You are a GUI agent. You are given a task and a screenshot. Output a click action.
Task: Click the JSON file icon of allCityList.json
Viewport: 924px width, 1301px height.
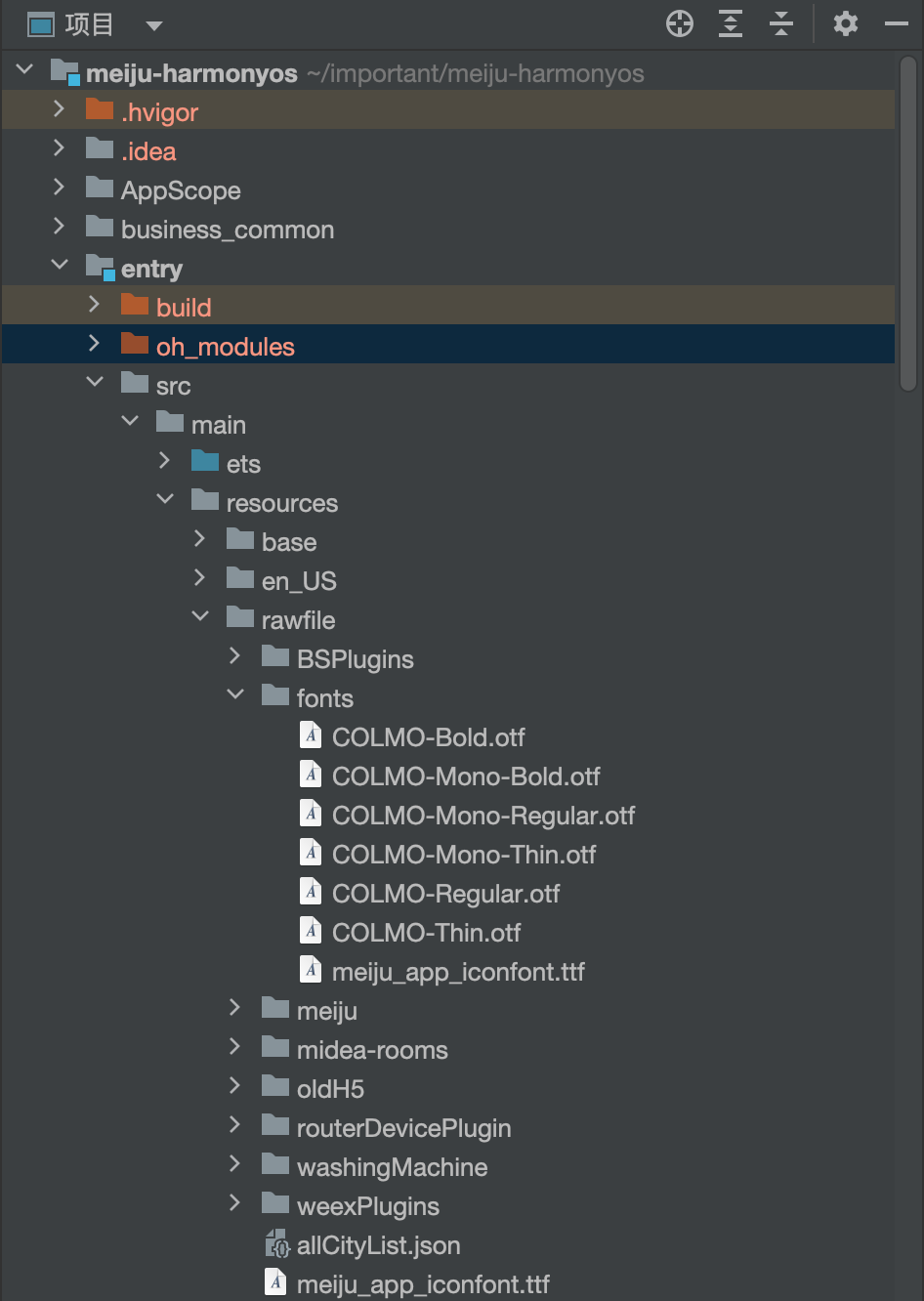(x=277, y=1244)
